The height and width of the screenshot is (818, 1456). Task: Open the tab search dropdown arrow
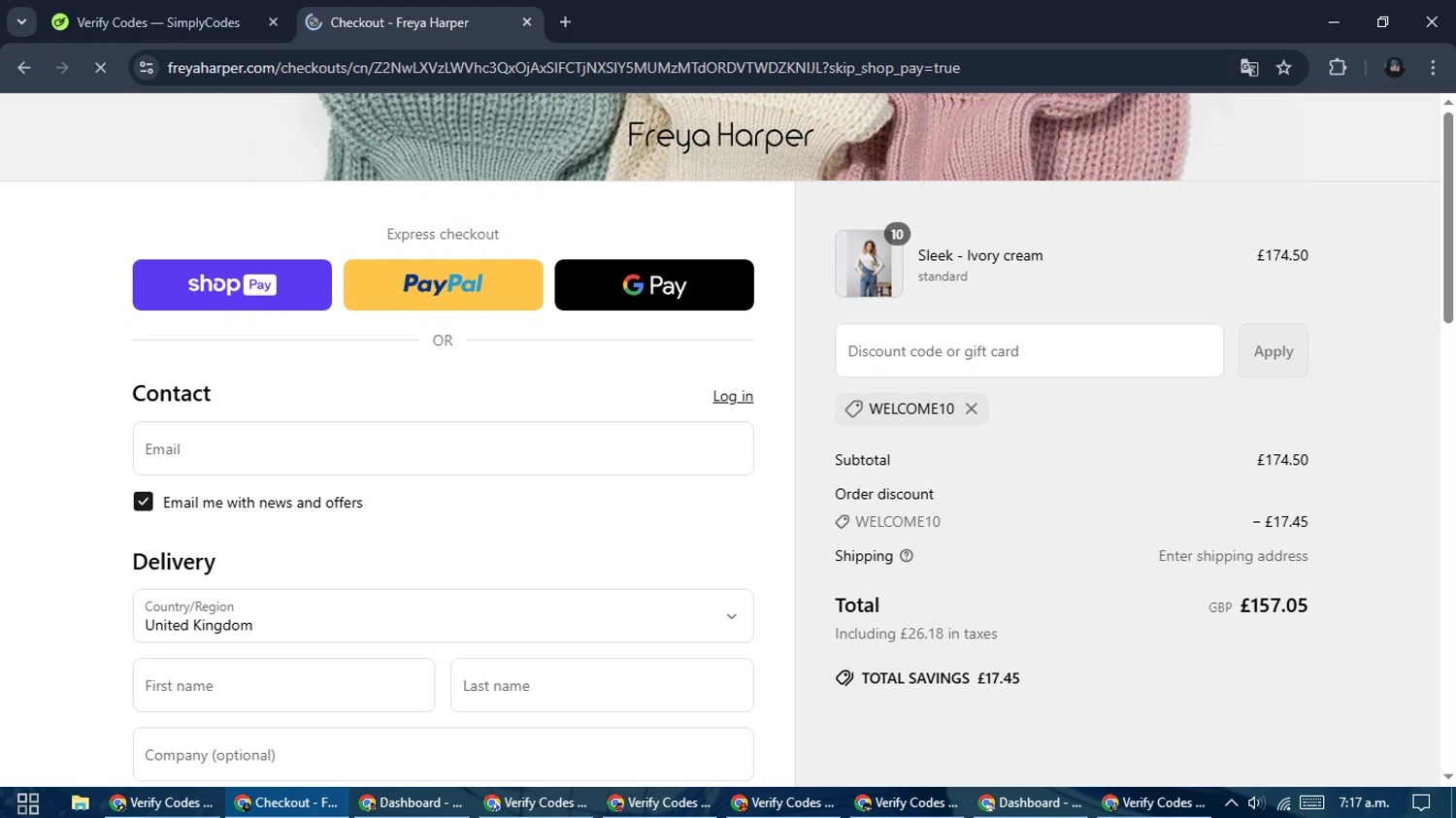click(21, 22)
